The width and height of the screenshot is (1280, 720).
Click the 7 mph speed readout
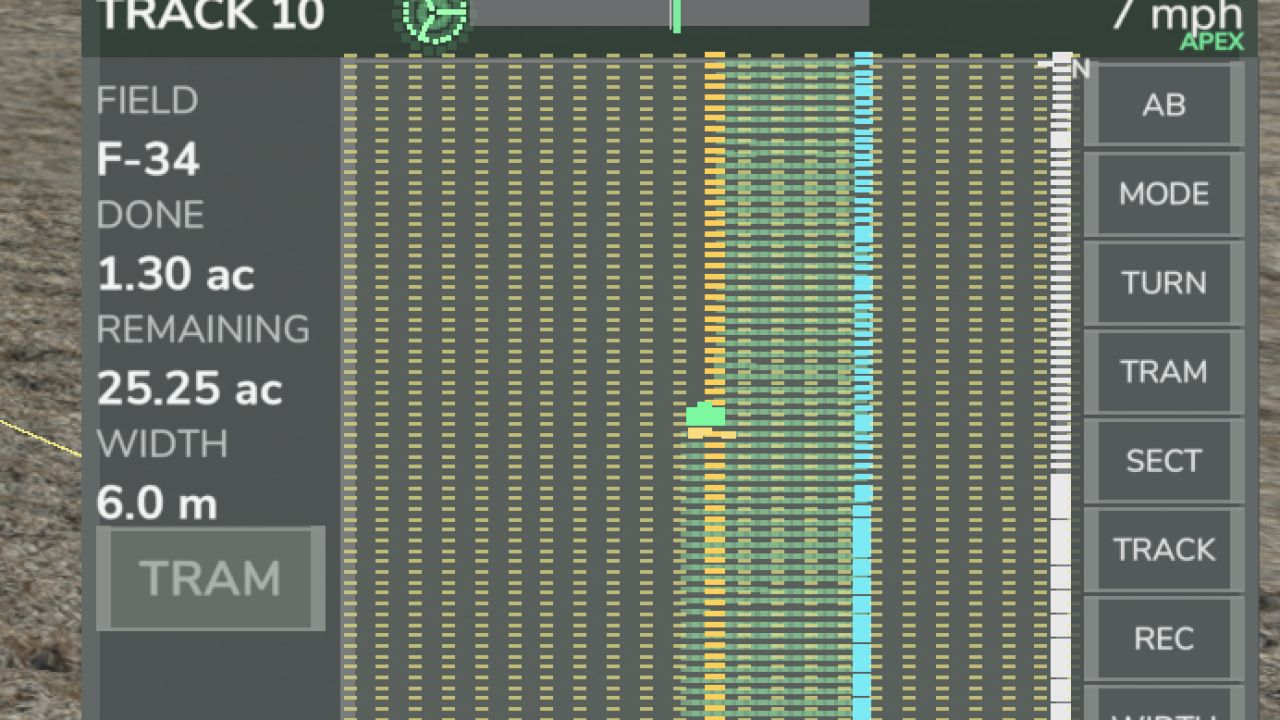point(1177,14)
